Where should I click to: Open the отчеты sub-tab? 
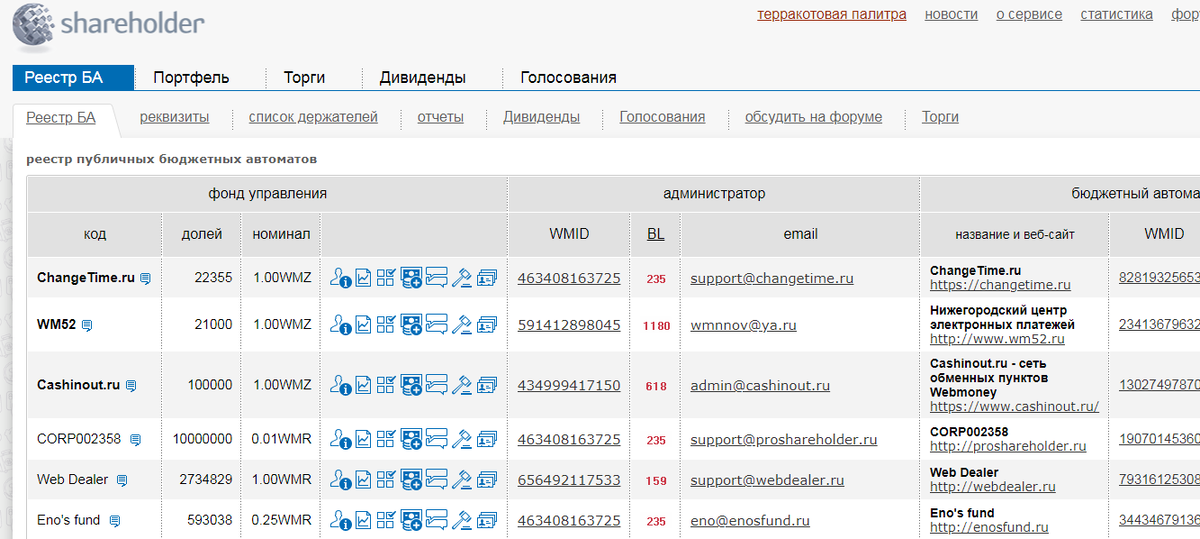pos(440,117)
